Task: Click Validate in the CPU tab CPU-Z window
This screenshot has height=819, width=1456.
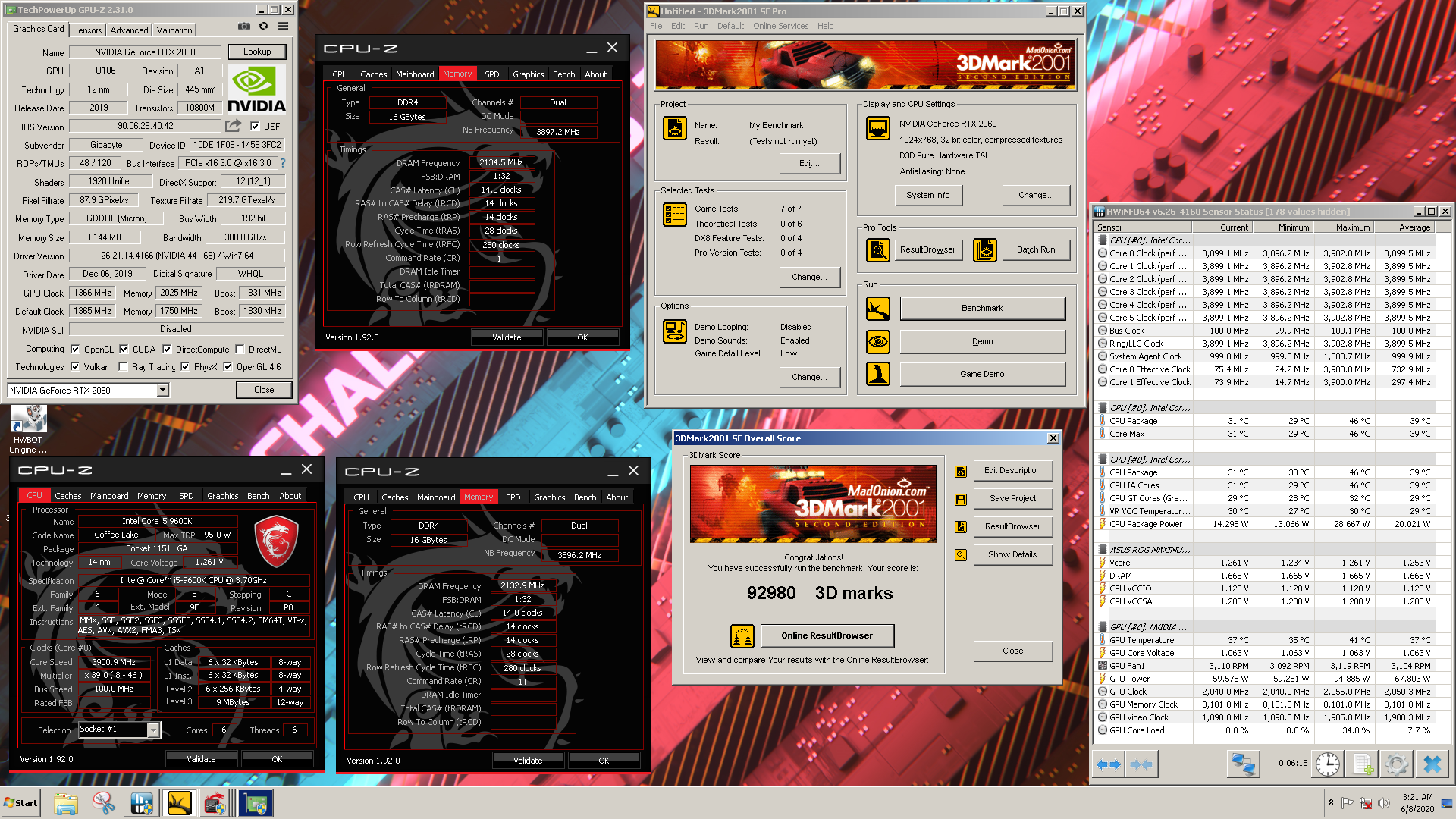Action: [x=201, y=758]
